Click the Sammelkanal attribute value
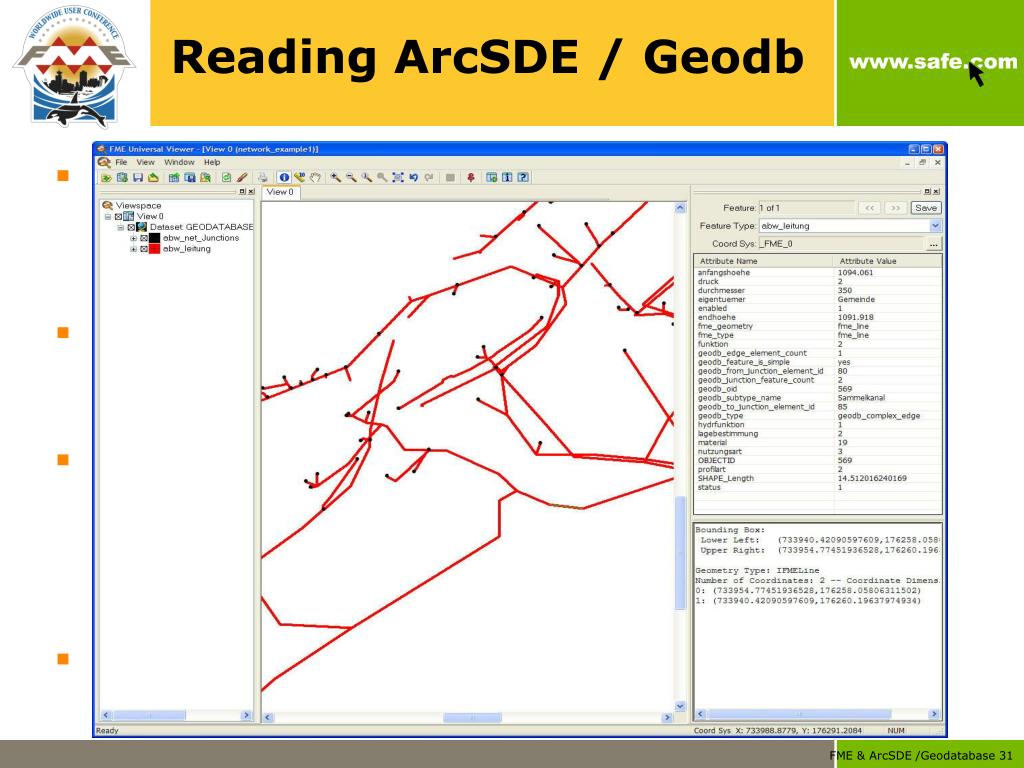This screenshot has width=1024, height=768. (x=861, y=398)
